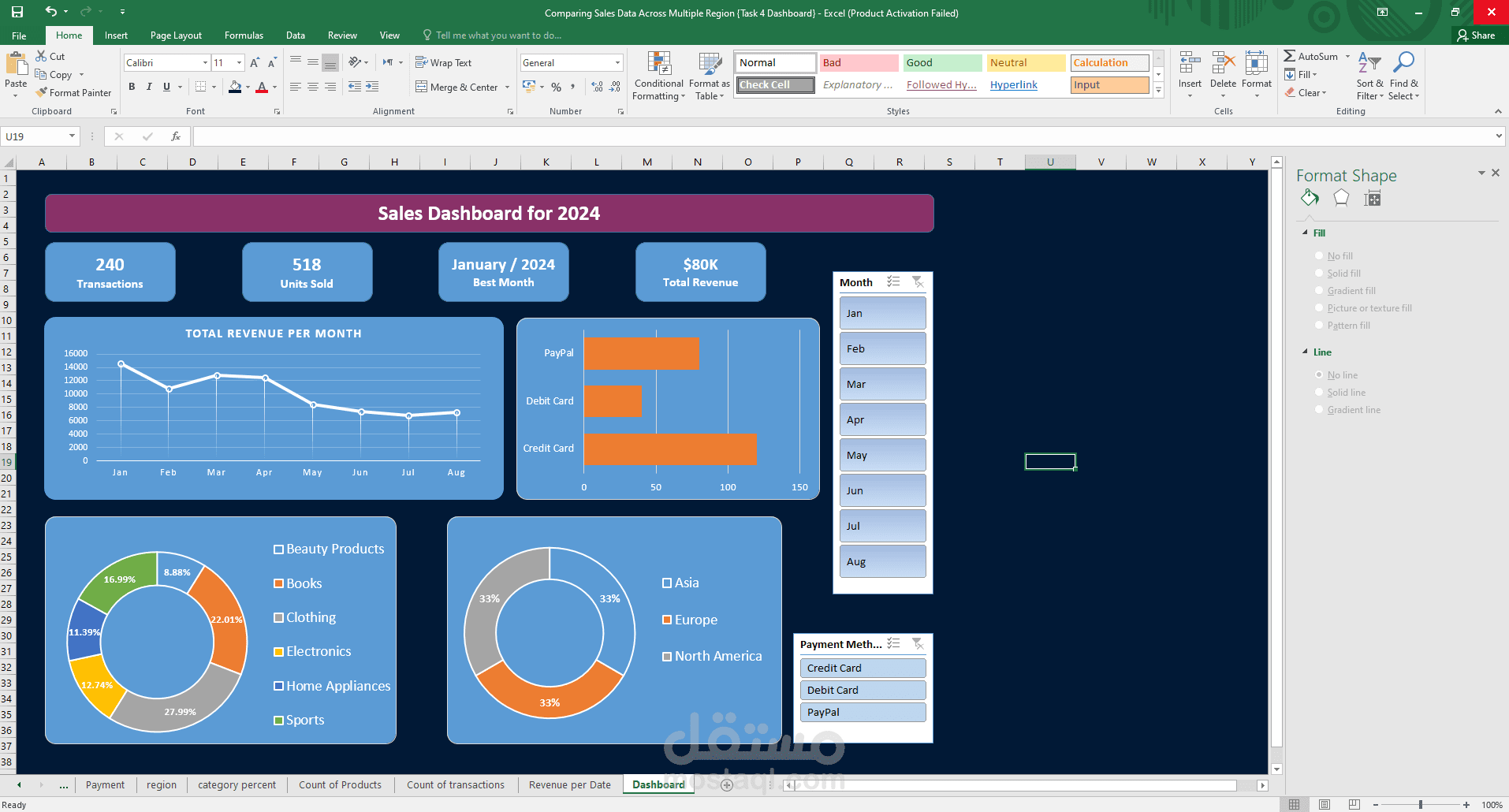The width and height of the screenshot is (1509, 812).
Task: Click the Fill Color paint bucket
Action: [x=235, y=87]
